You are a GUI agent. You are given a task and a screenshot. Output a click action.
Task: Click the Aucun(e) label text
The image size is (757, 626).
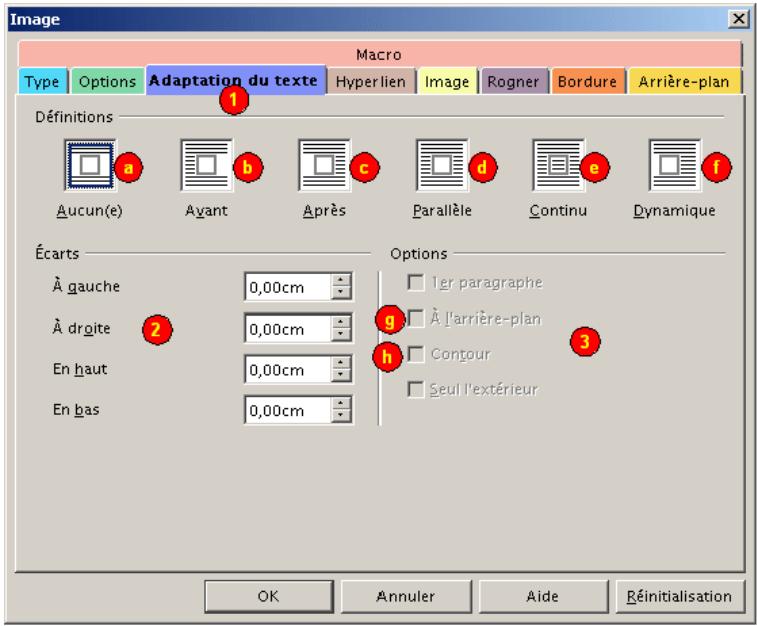pyautogui.click(x=90, y=210)
